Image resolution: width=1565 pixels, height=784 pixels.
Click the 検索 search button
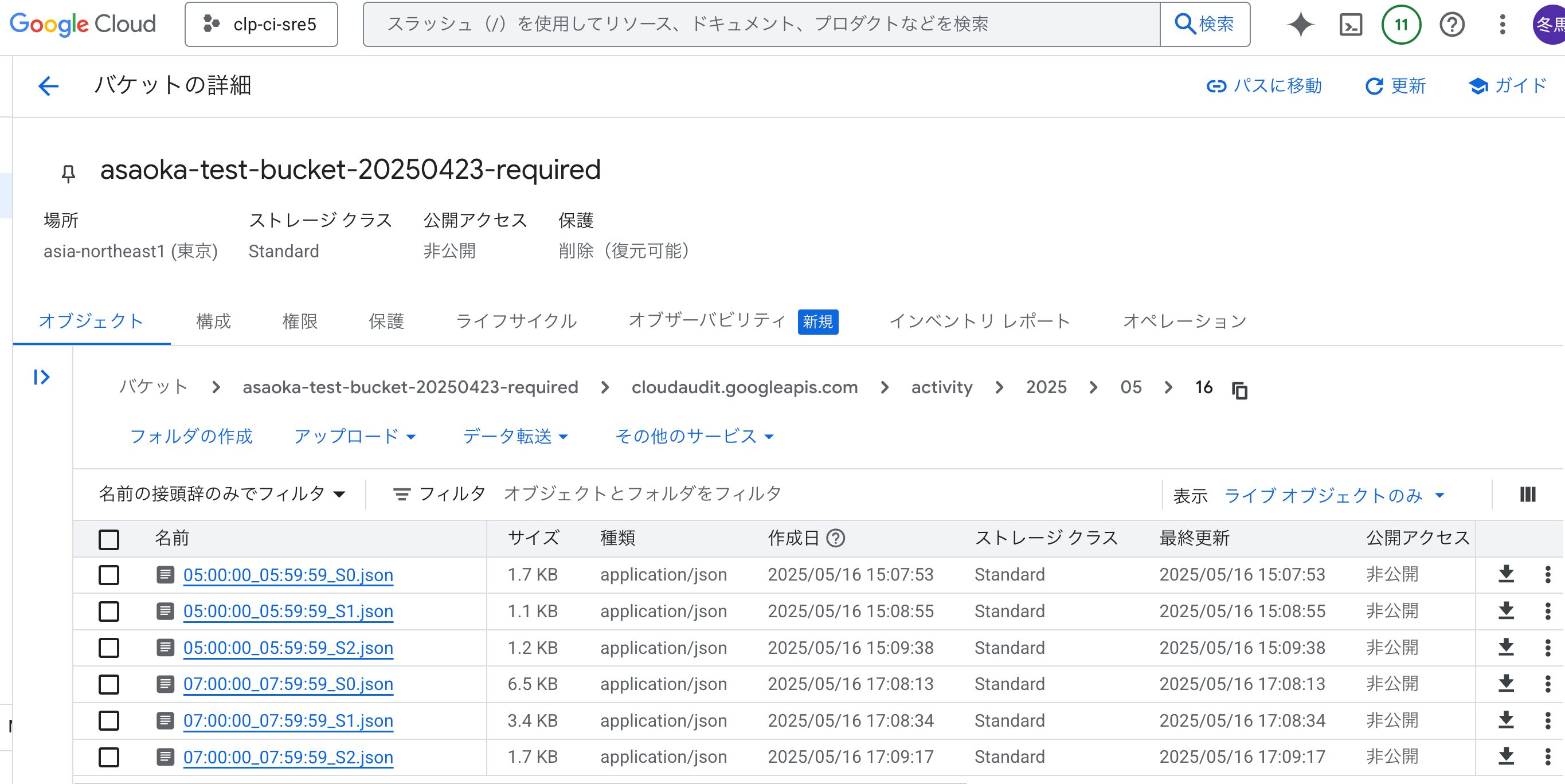pos(1205,24)
